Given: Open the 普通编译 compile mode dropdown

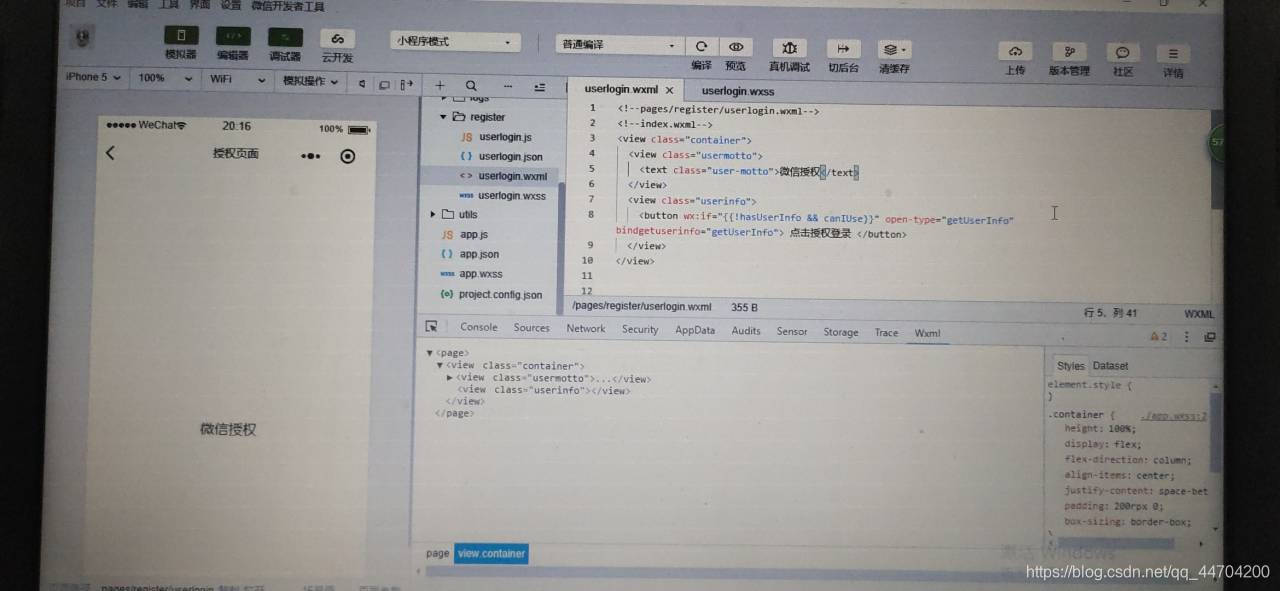Looking at the screenshot, I should click(618, 45).
